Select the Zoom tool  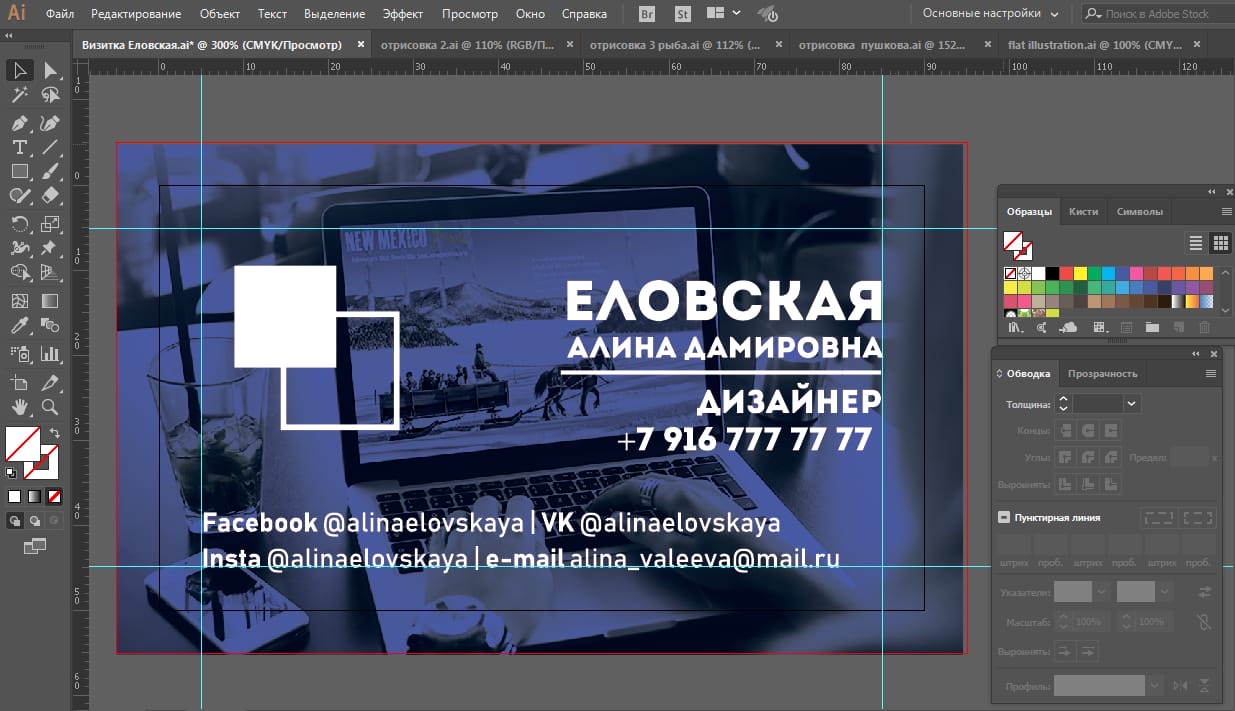point(50,407)
